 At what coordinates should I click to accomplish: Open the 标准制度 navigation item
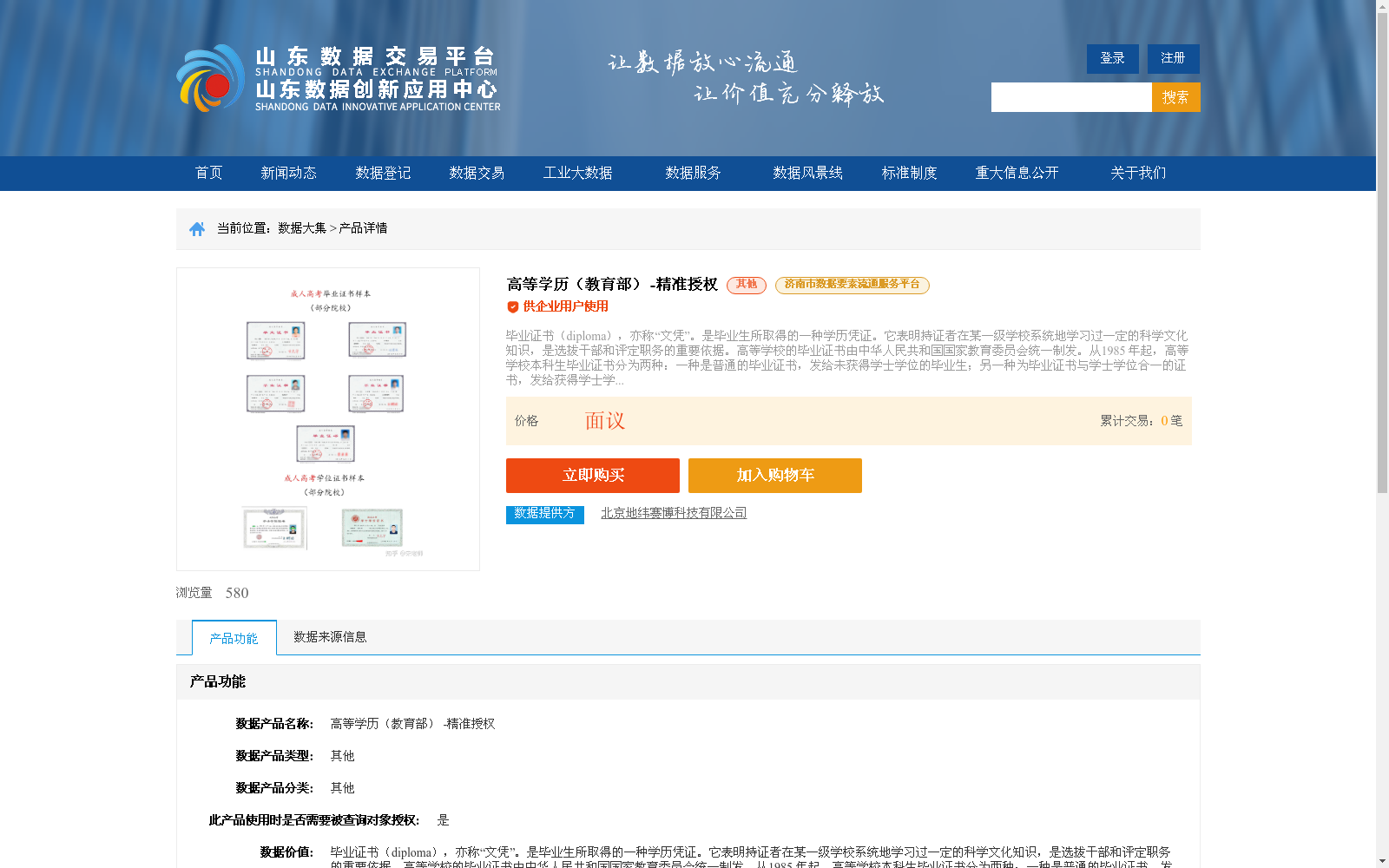[x=909, y=173]
